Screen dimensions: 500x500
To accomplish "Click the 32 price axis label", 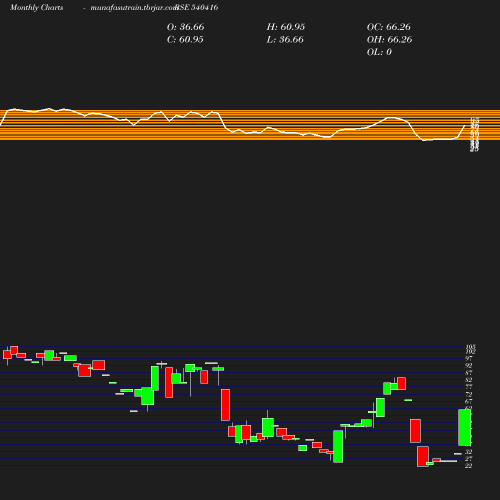I will 469,452.
